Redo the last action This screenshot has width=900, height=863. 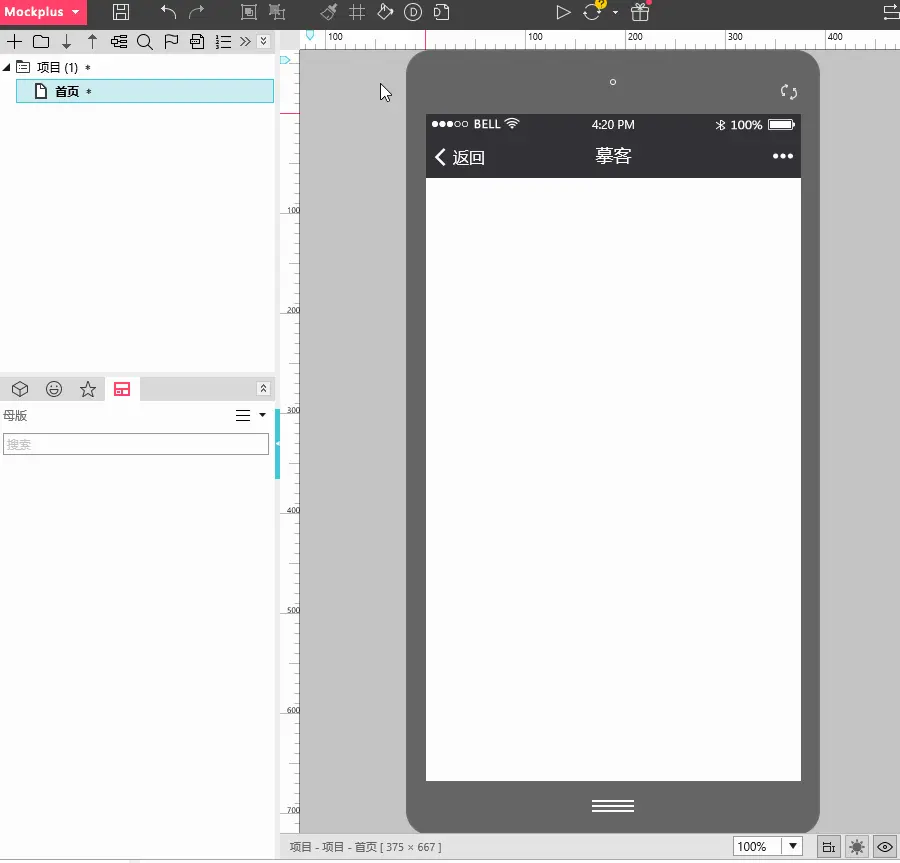point(196,12)
